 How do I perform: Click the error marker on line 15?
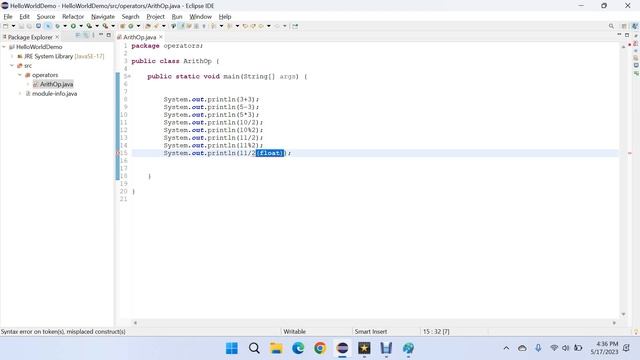point(118,153)
